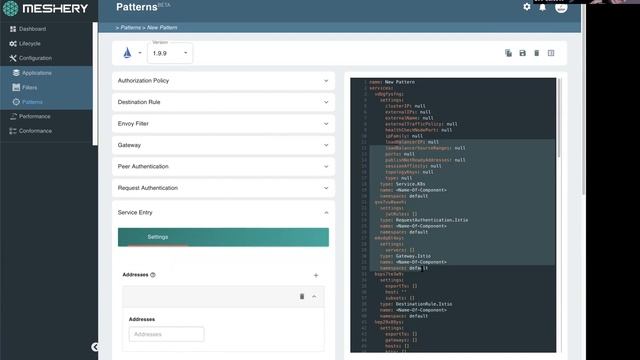Select the Settings tab
This screenshot has width=640, height=360.
pyautogui.click(x=158, y=237)
